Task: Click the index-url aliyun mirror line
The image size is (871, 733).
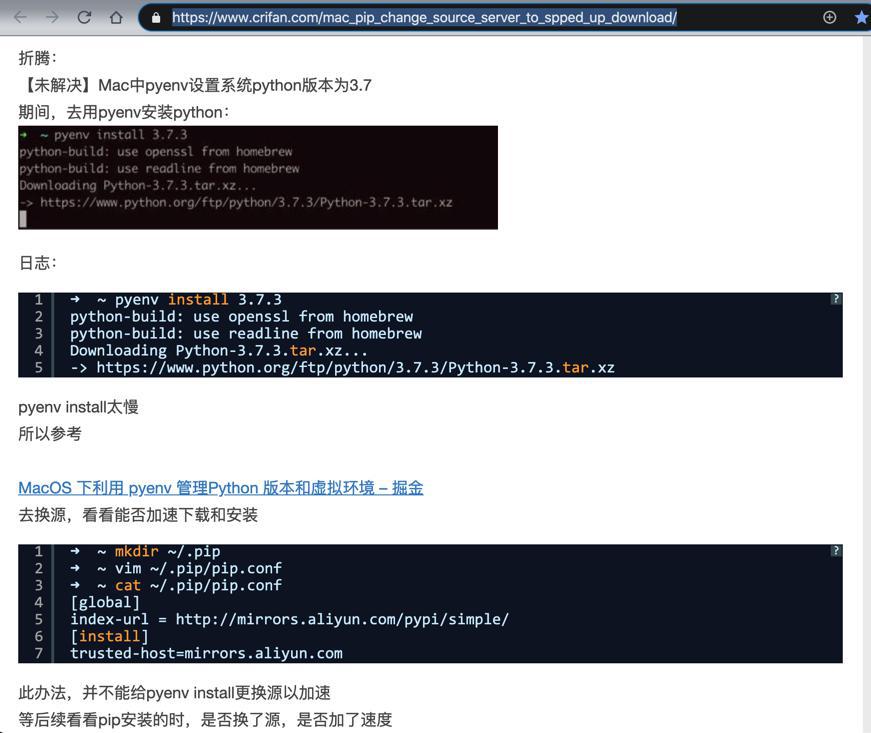Action: (x=289, y=619)
